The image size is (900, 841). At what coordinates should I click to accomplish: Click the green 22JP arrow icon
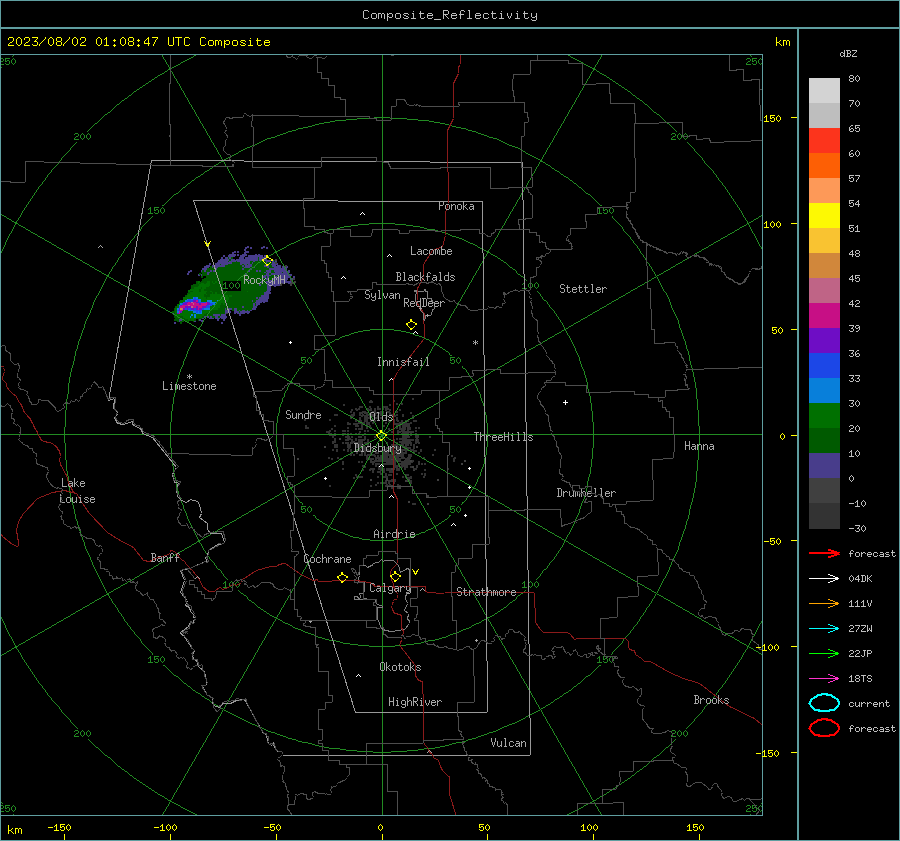pyautogui.click(x=824, y=653)
